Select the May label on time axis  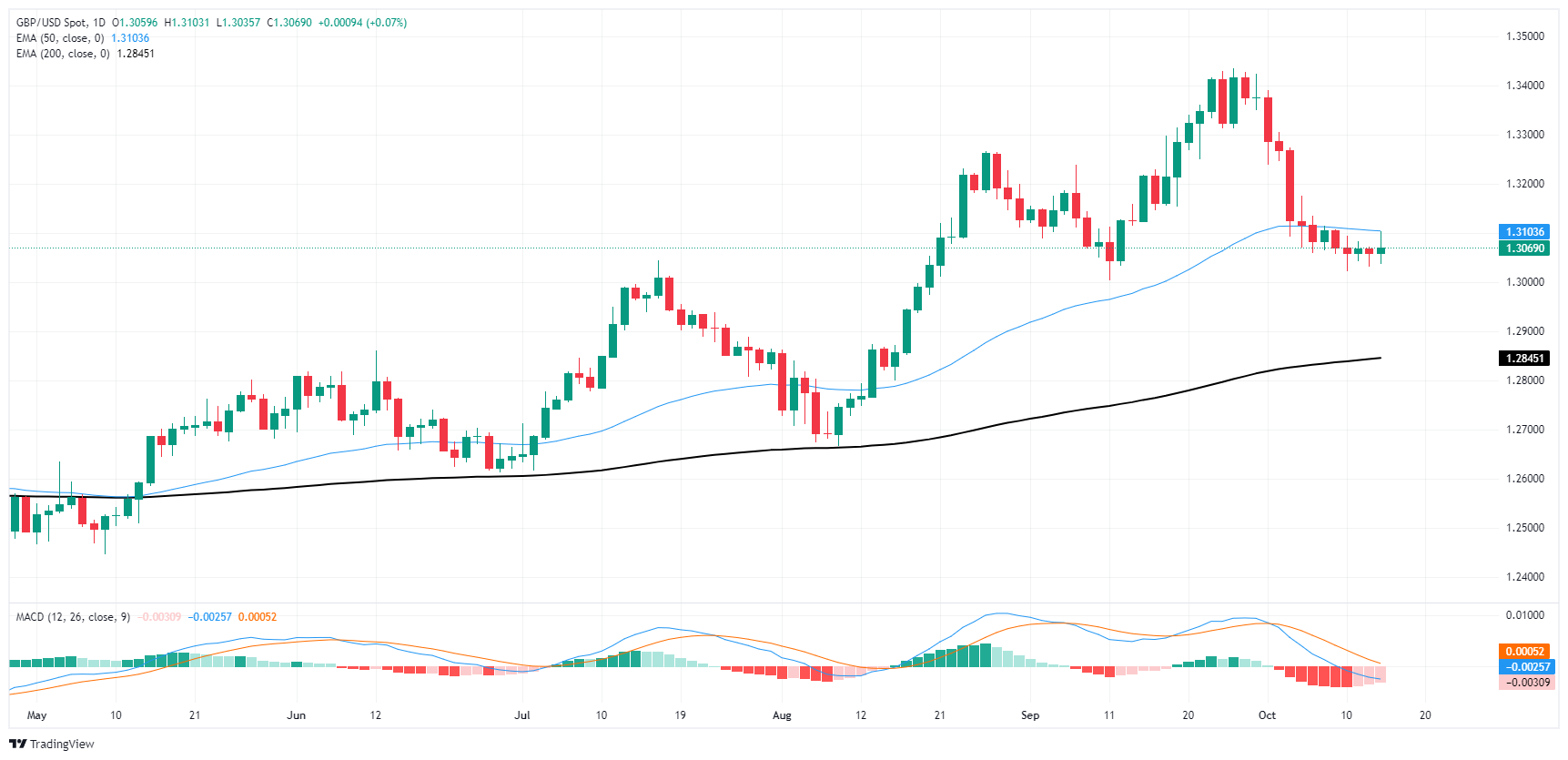click(x=36, y=715)
